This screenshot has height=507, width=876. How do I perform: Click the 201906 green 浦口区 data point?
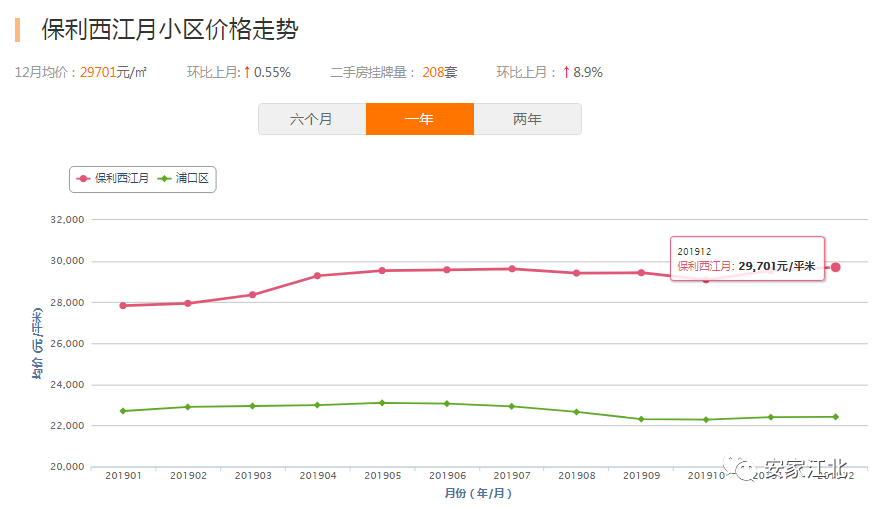[x=447, y=404]
